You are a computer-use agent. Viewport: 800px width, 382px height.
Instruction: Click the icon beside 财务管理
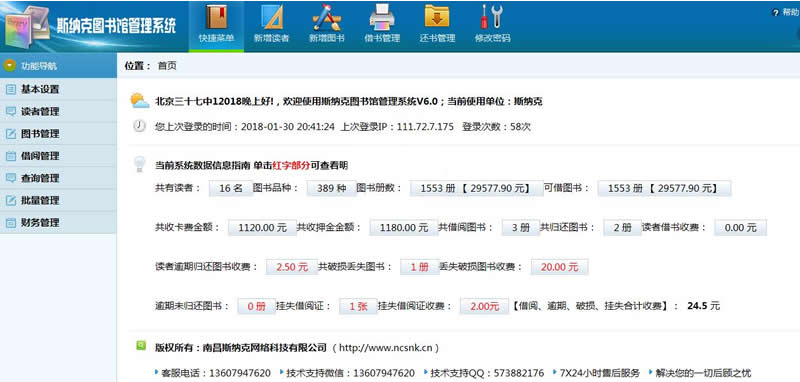pyautogui.click(x=11, y=223)
